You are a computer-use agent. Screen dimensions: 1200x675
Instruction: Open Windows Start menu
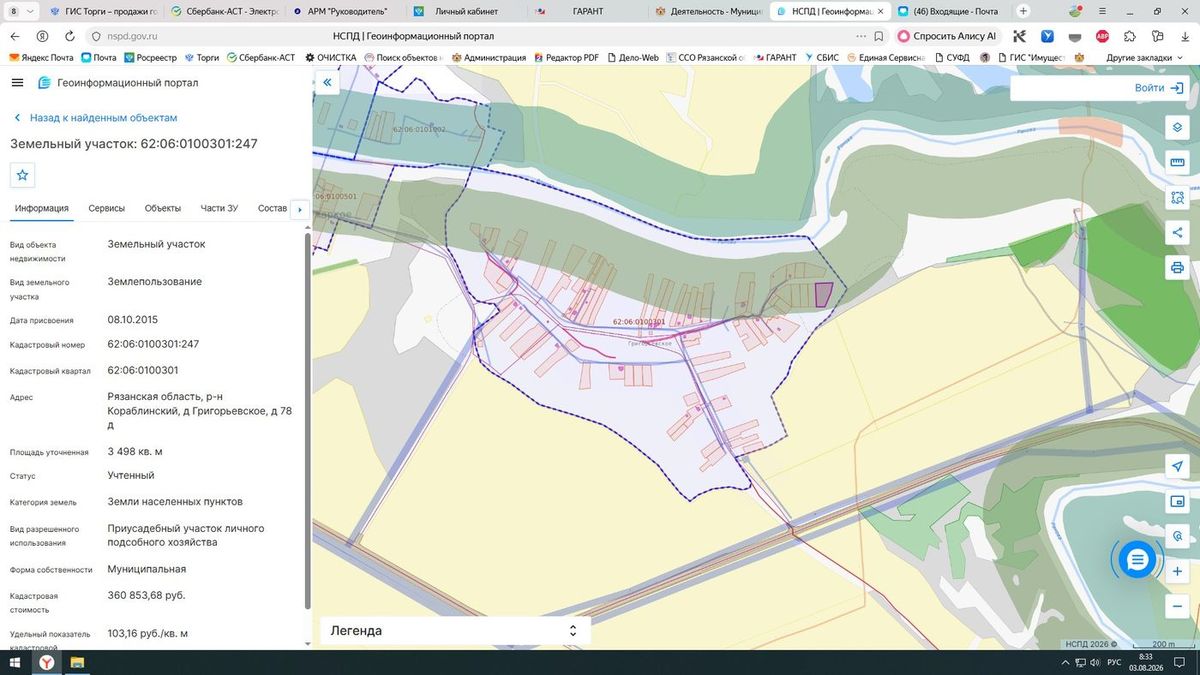click(x=14, y=663)
